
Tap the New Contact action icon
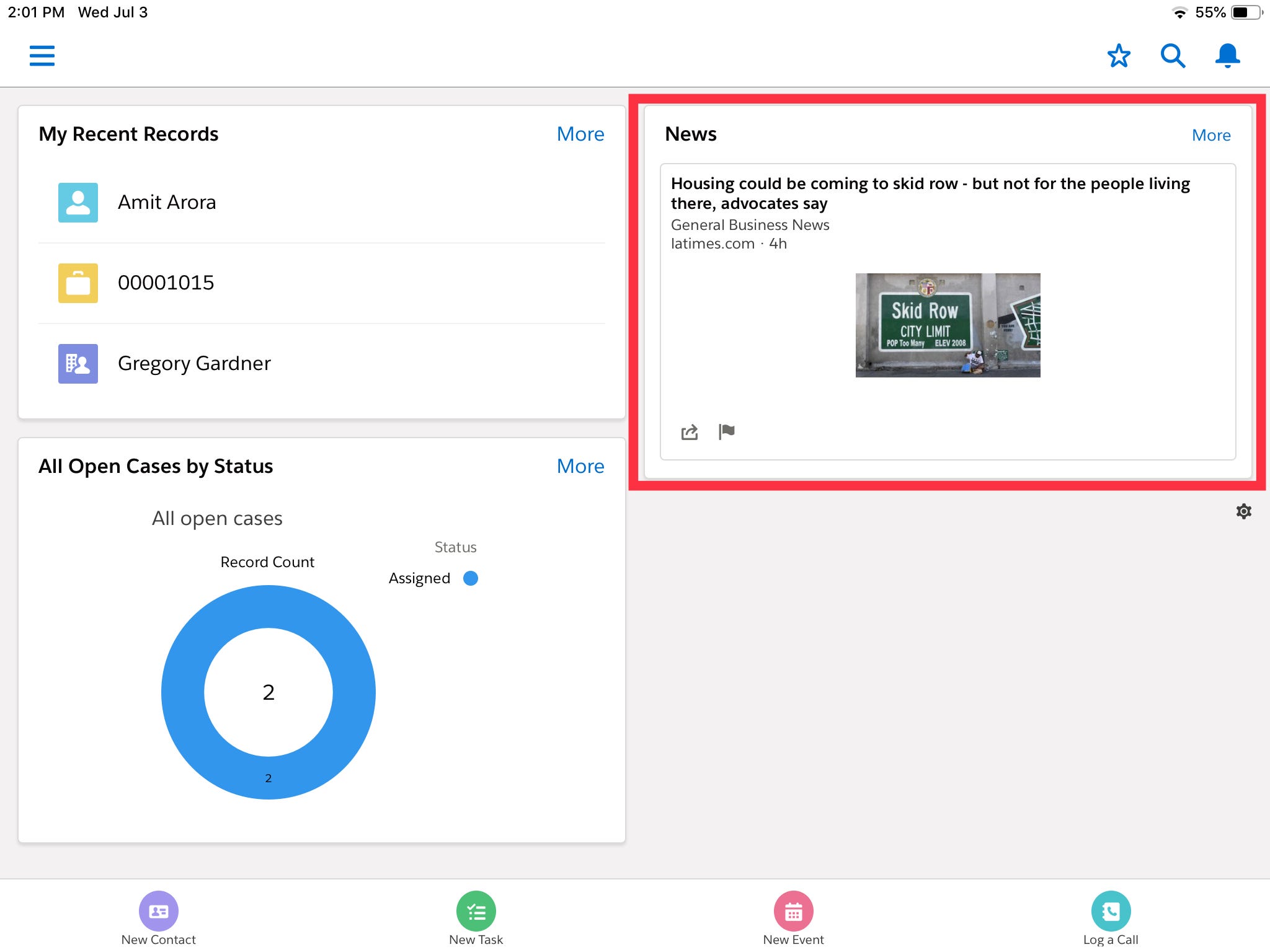pyautogui.click(x=159, y=910)
